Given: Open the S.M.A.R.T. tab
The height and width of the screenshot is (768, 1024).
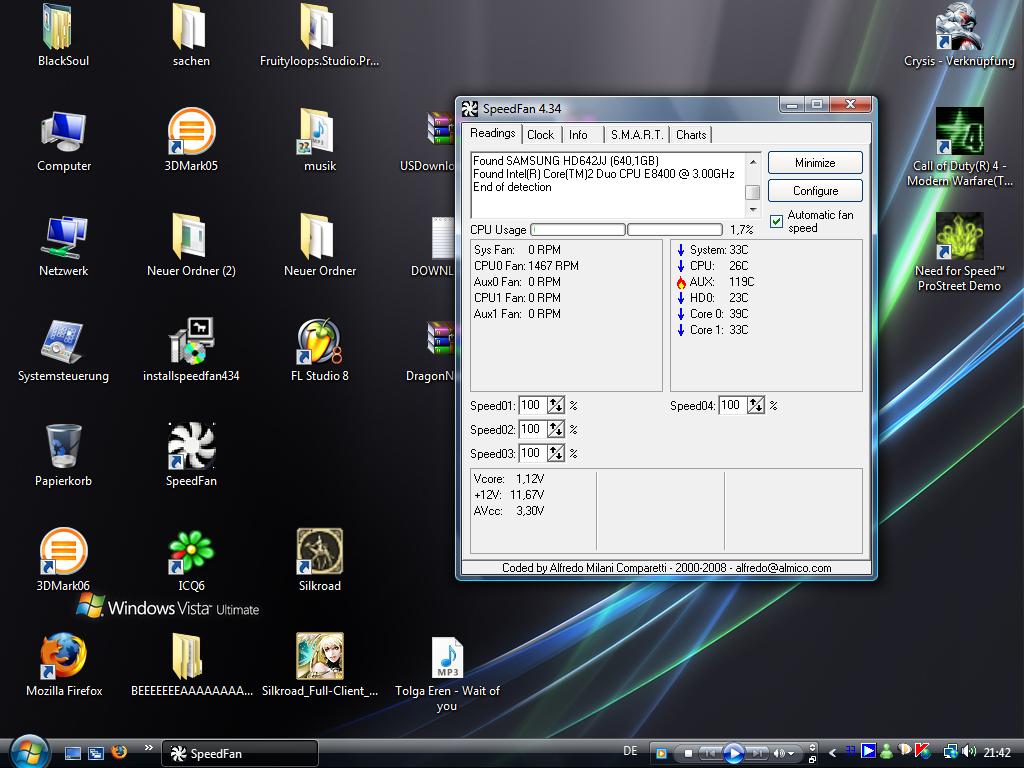Looking at the screenshot, I should pyautogui.click(x=637, y=135).
